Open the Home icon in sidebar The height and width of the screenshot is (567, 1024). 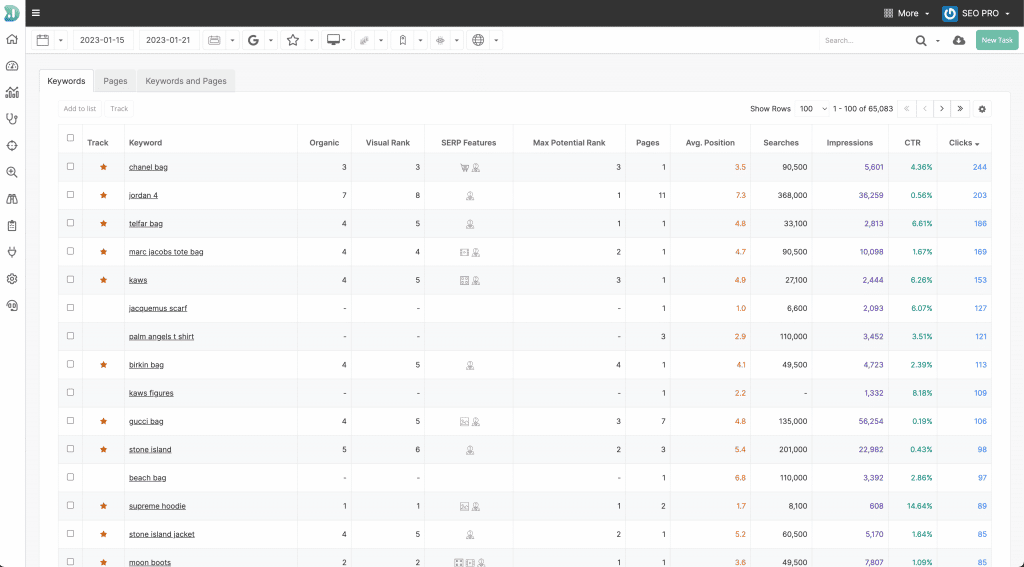(x=12, y=39)
